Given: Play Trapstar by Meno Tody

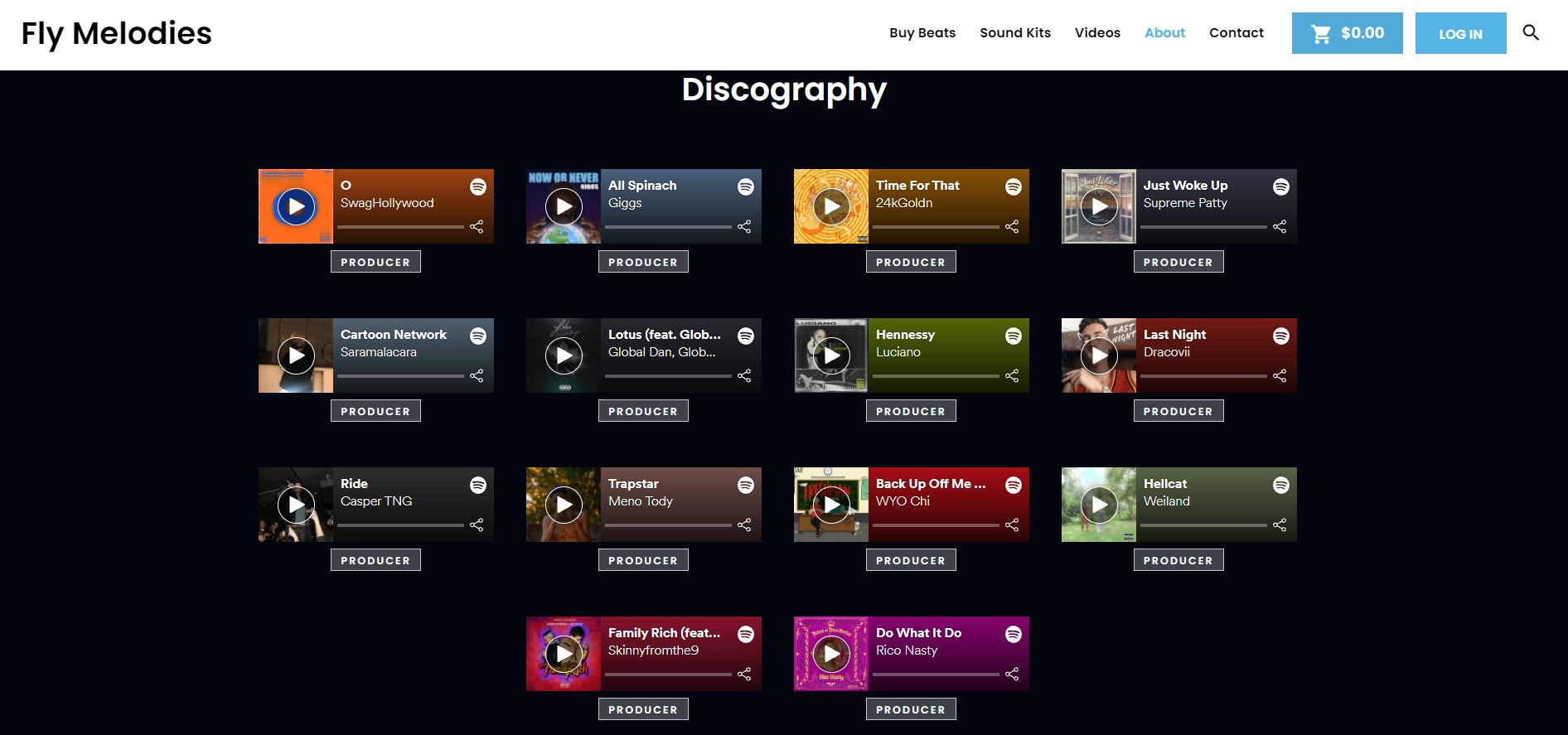Looking at the screenshot, I should (x=564, y=505).
